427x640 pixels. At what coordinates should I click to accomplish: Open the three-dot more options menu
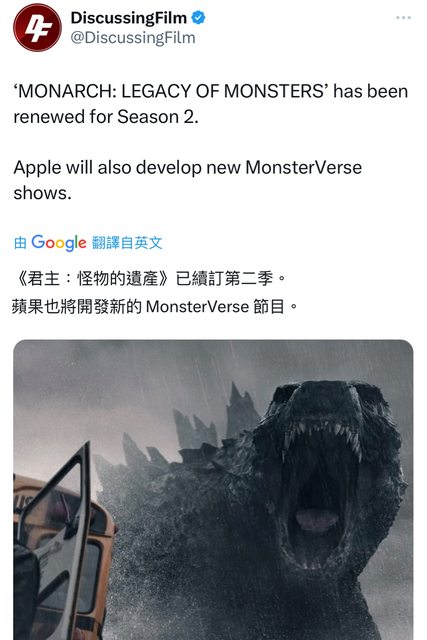[403, 18]
